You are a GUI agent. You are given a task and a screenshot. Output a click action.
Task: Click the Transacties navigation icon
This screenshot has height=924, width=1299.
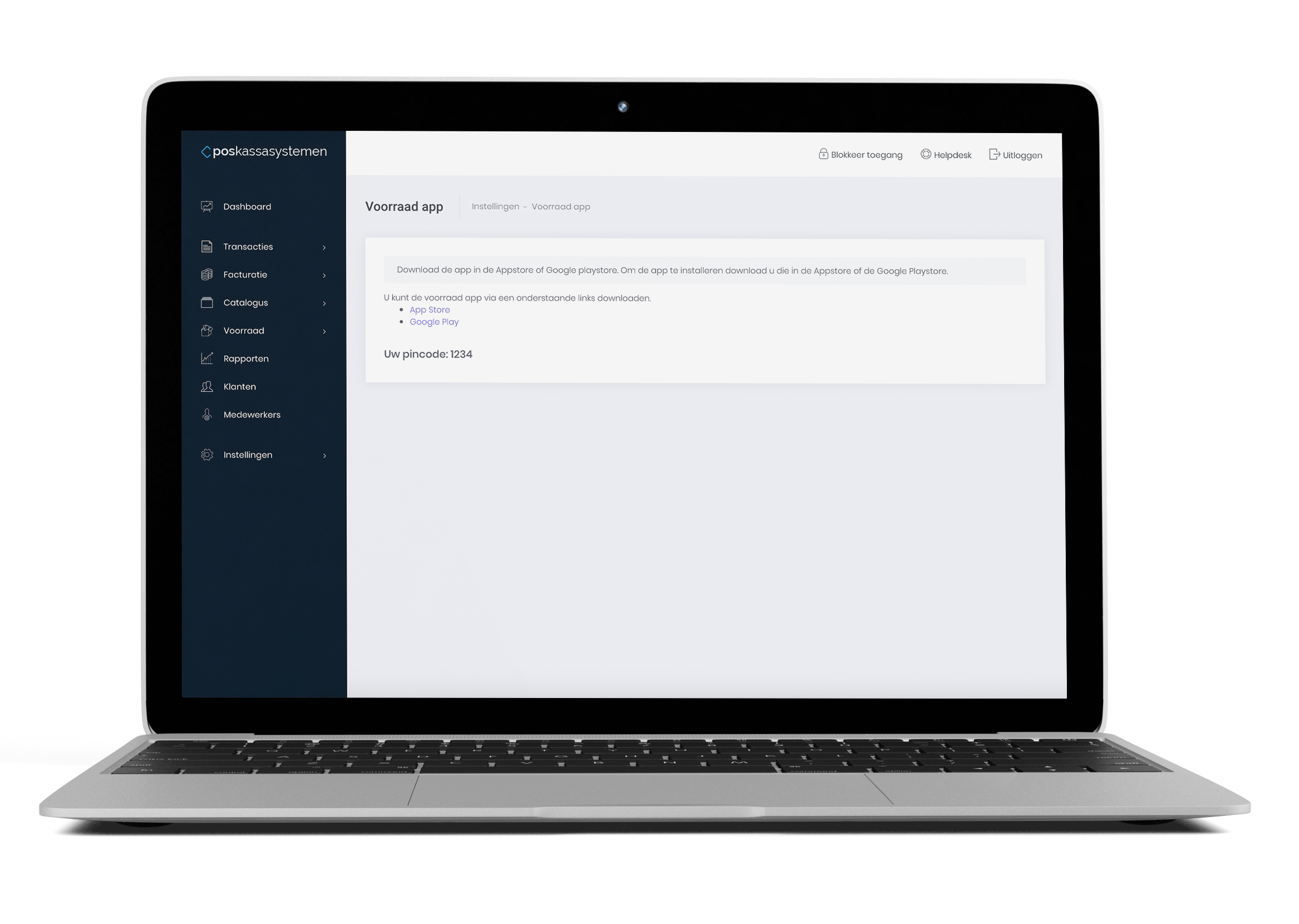point(206,246)
